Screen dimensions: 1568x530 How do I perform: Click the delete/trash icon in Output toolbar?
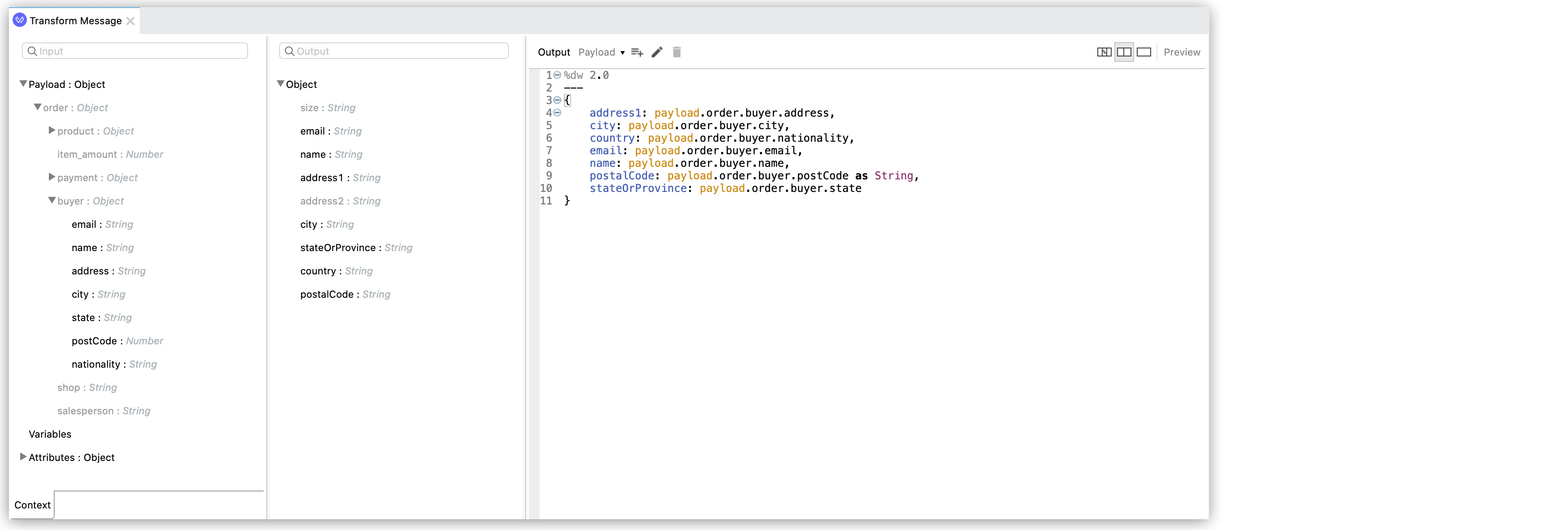675,52
